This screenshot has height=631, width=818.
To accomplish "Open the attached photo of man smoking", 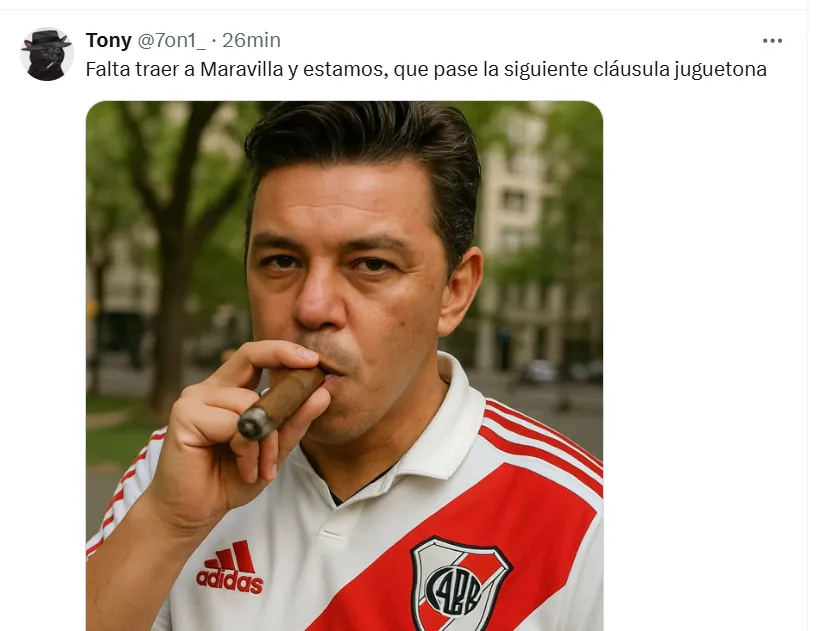I will coord(344,366).
